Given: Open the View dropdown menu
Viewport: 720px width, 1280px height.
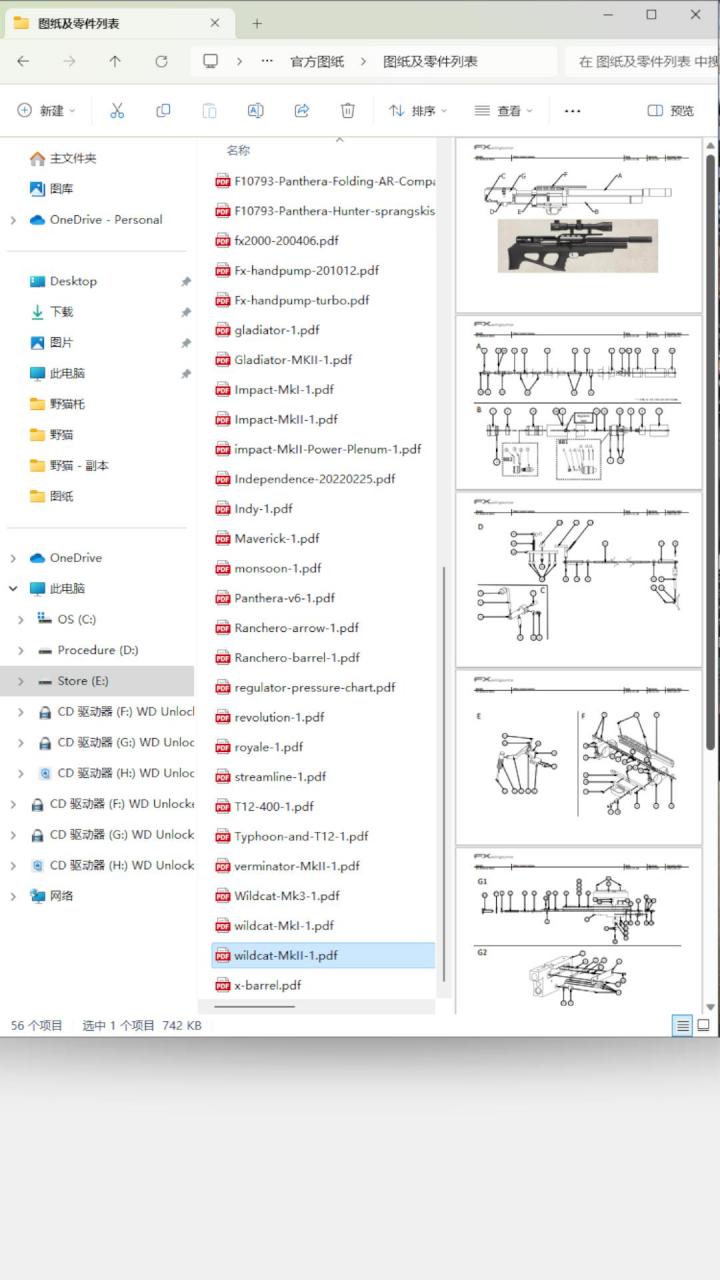Looking at the screenshot, I should (503, 111).
